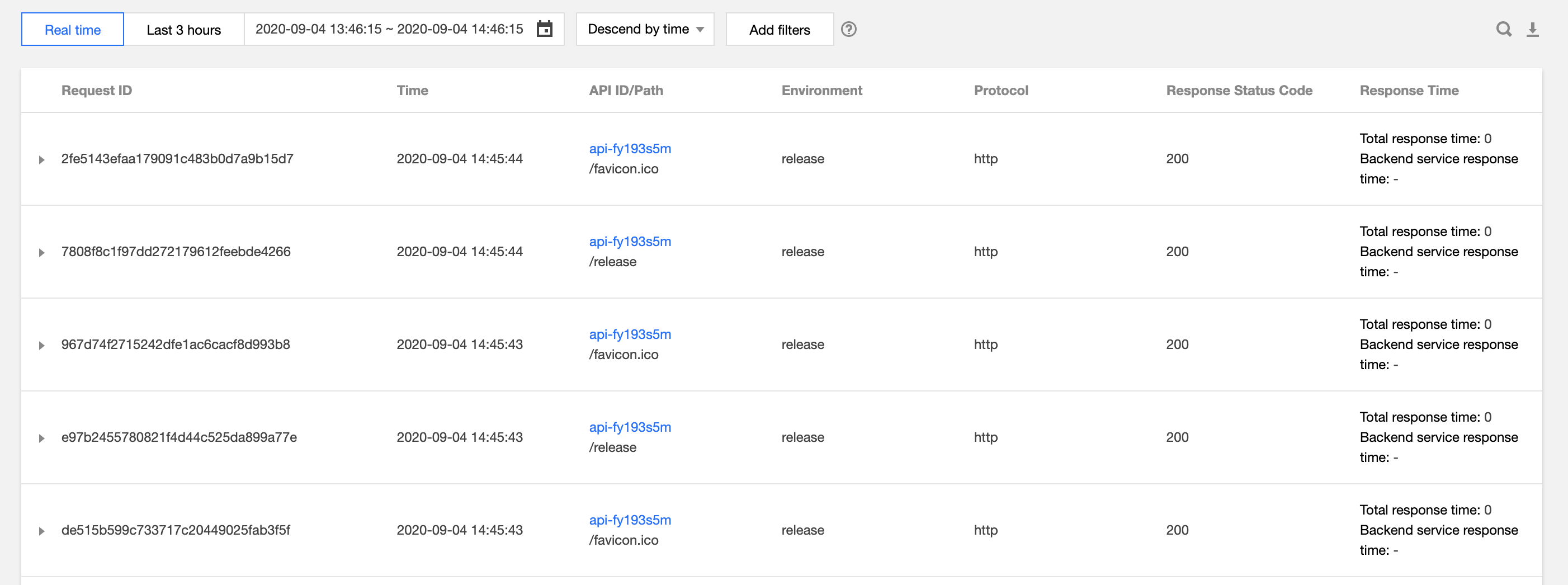Select the Last 3 hours tab
Screen dimensions: 1568x585
(x=183, y=30)
